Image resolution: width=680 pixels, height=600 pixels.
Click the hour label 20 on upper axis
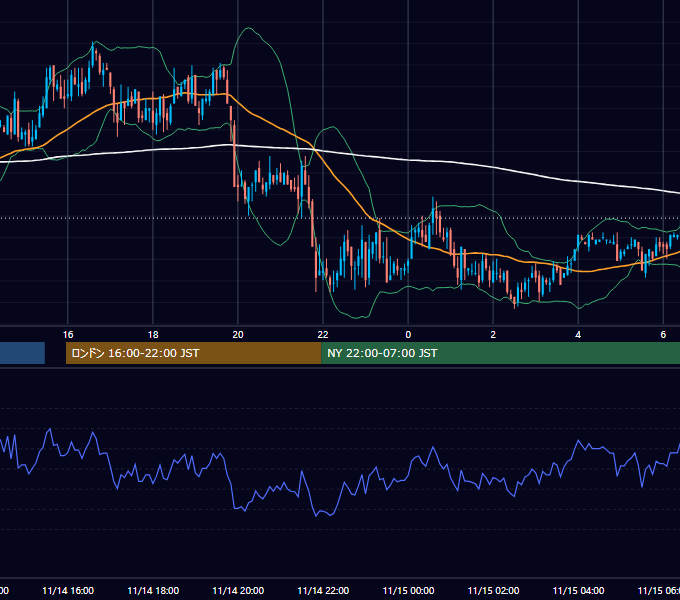click(238, 335)
